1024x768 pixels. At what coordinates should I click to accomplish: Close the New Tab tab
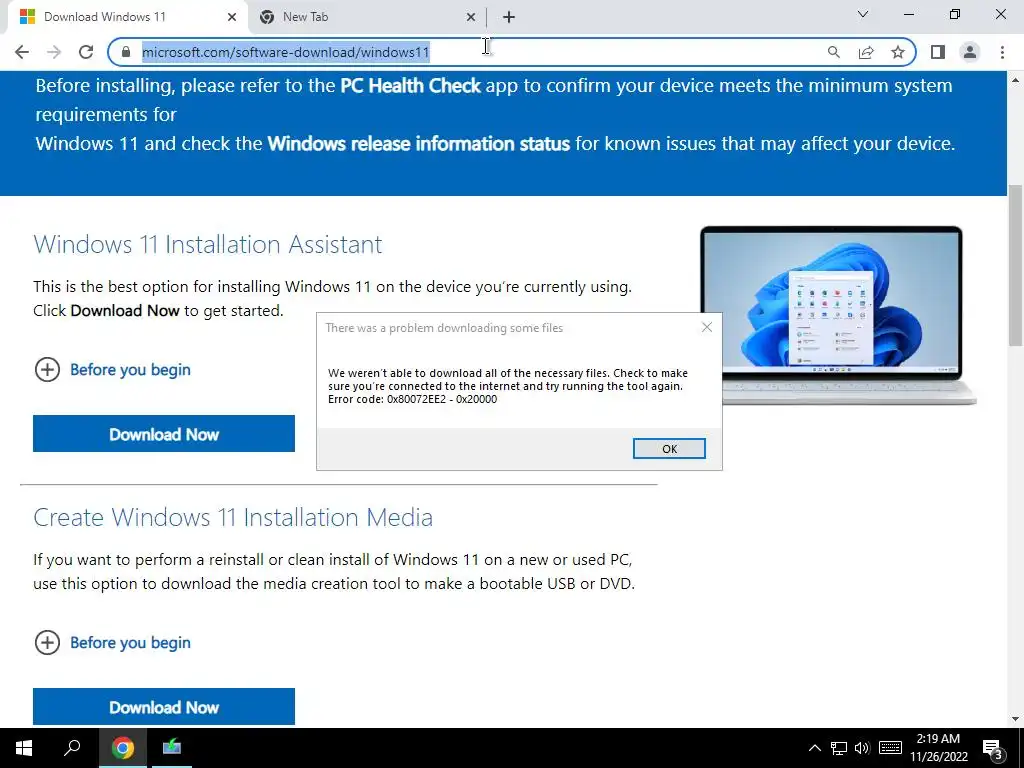pyautogui.click(x=471, y=17)
